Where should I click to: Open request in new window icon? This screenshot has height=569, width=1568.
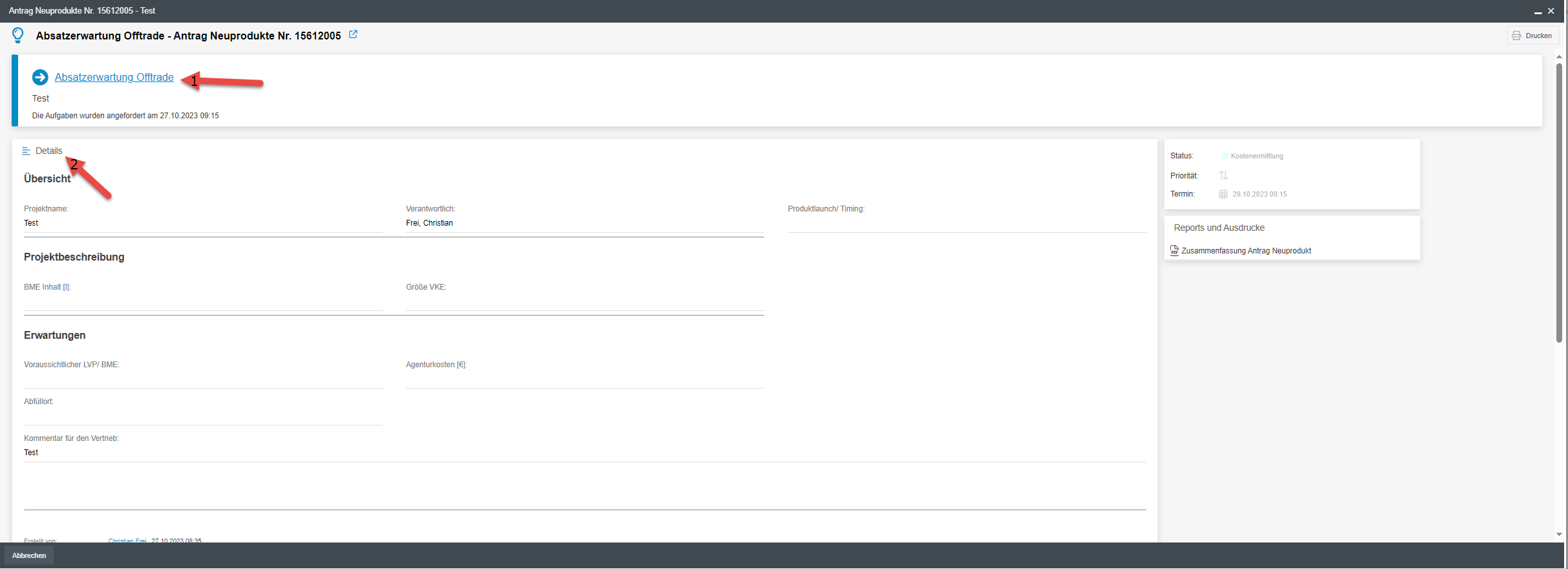[353, 35]
